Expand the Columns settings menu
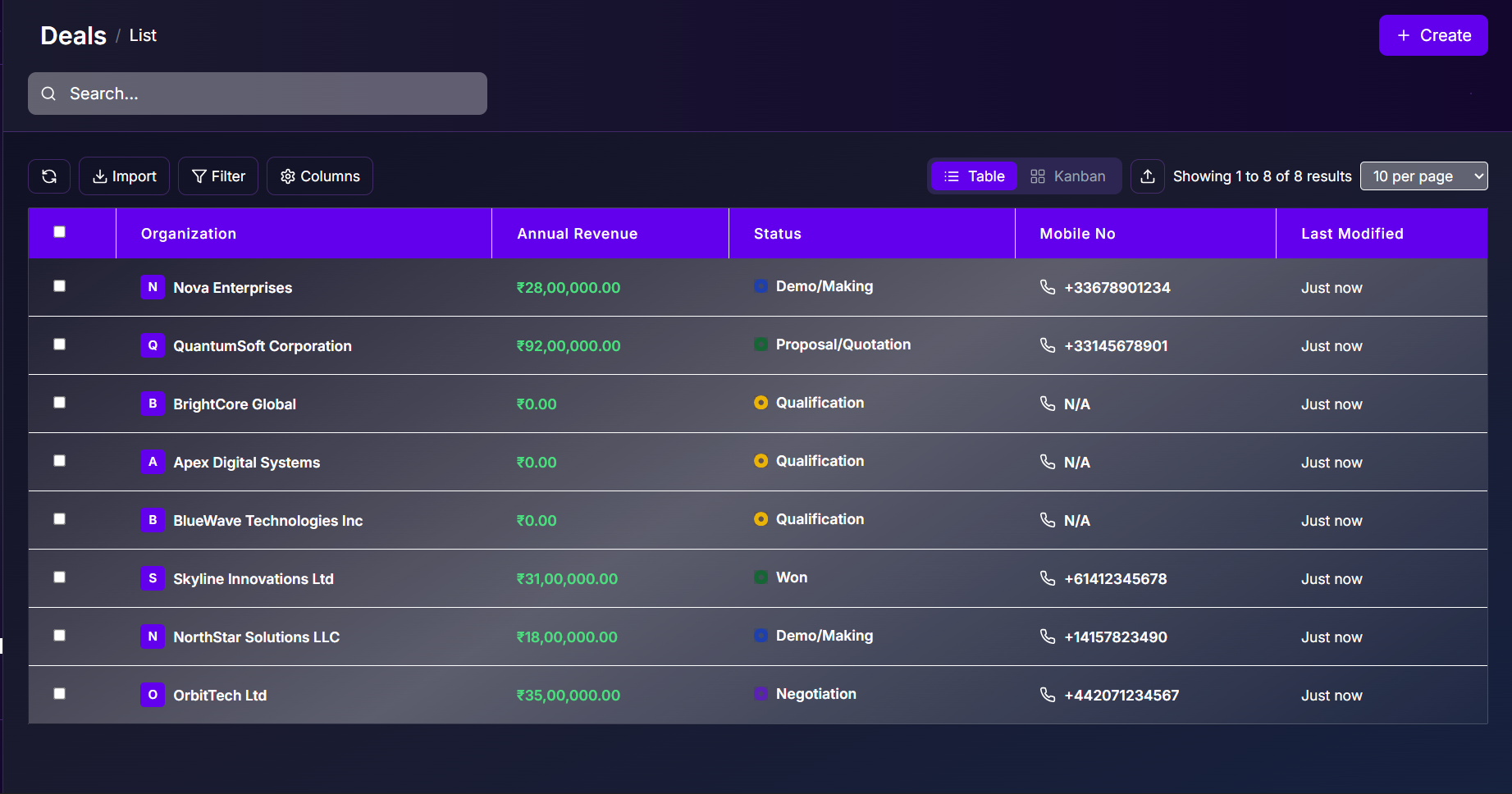Screen dimensions: 1512x794 click(320, 176)
